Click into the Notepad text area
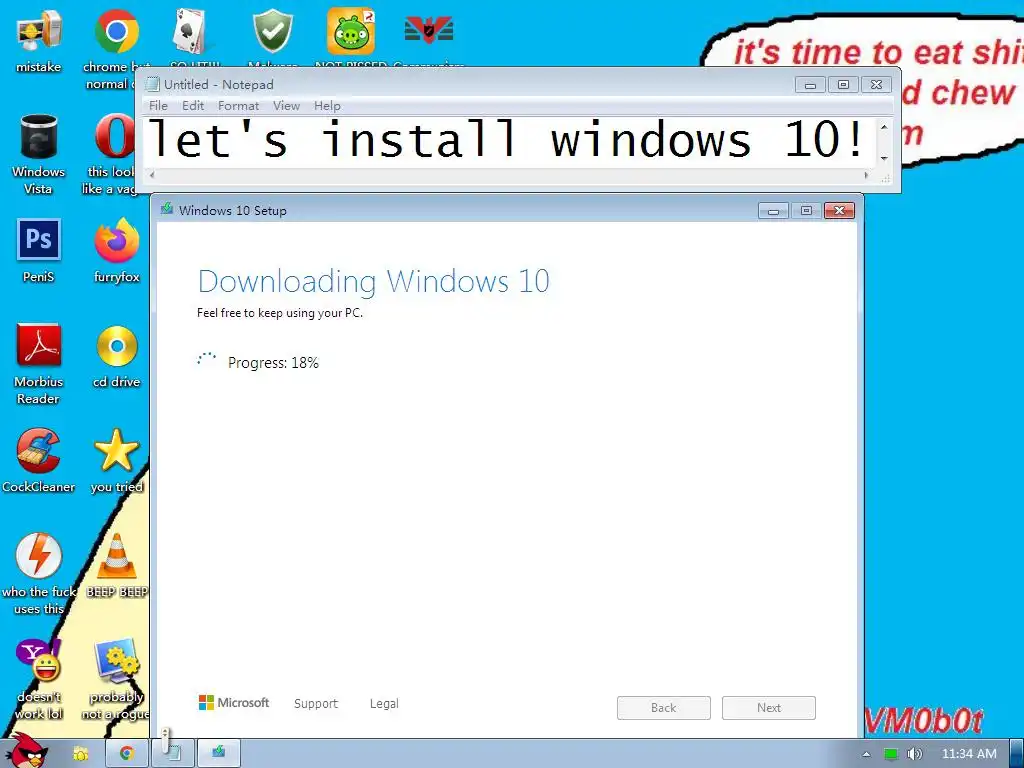The image size is (1024, 768). click(509, 142)
